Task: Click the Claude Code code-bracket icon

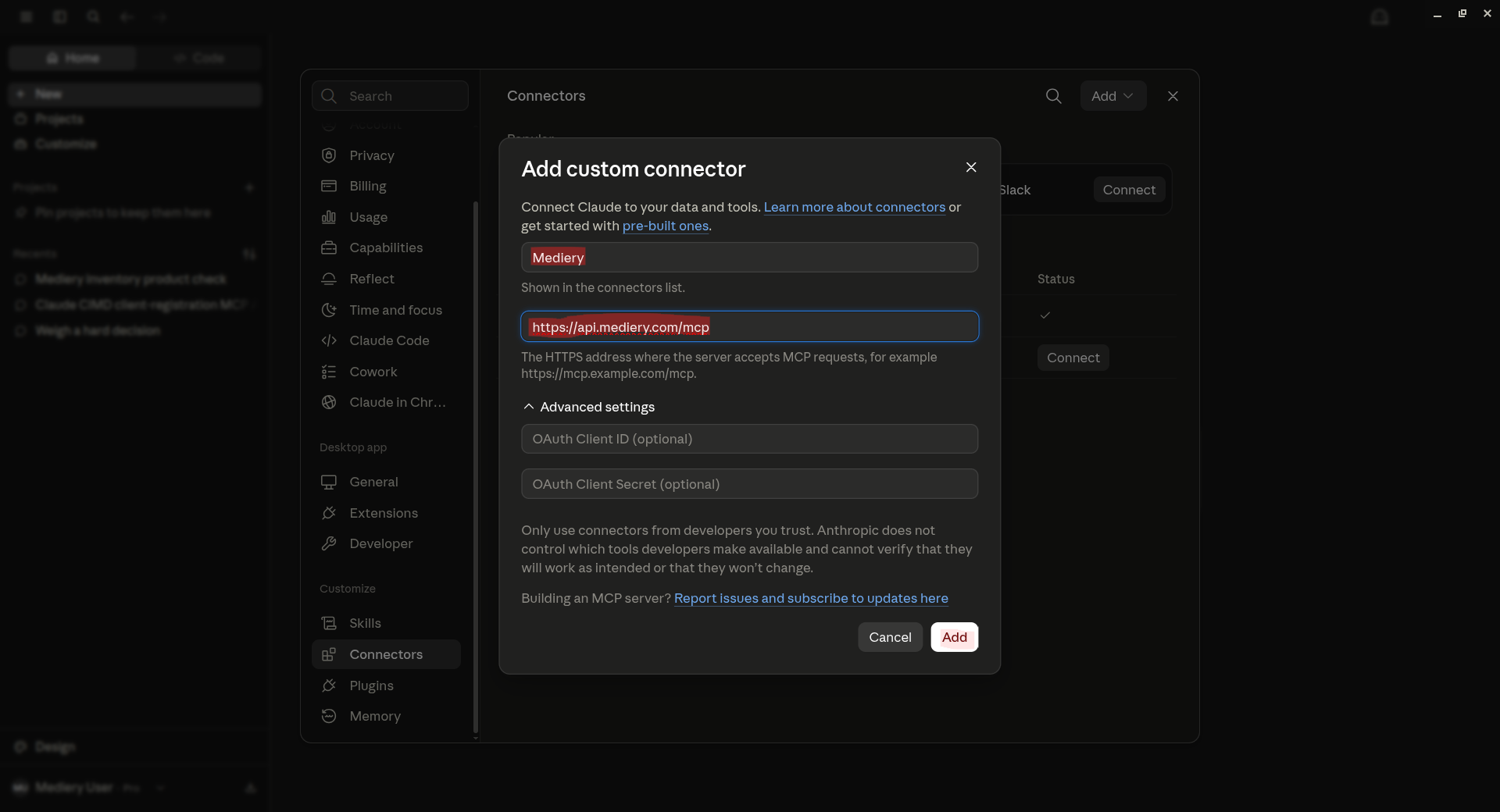Action: click(x=329, y=340)
